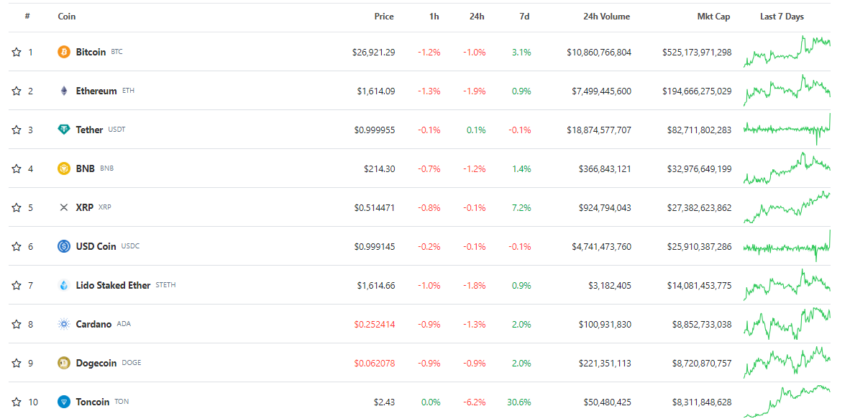Open Lido Staked Ether's sparkline chart

(787, 285)
